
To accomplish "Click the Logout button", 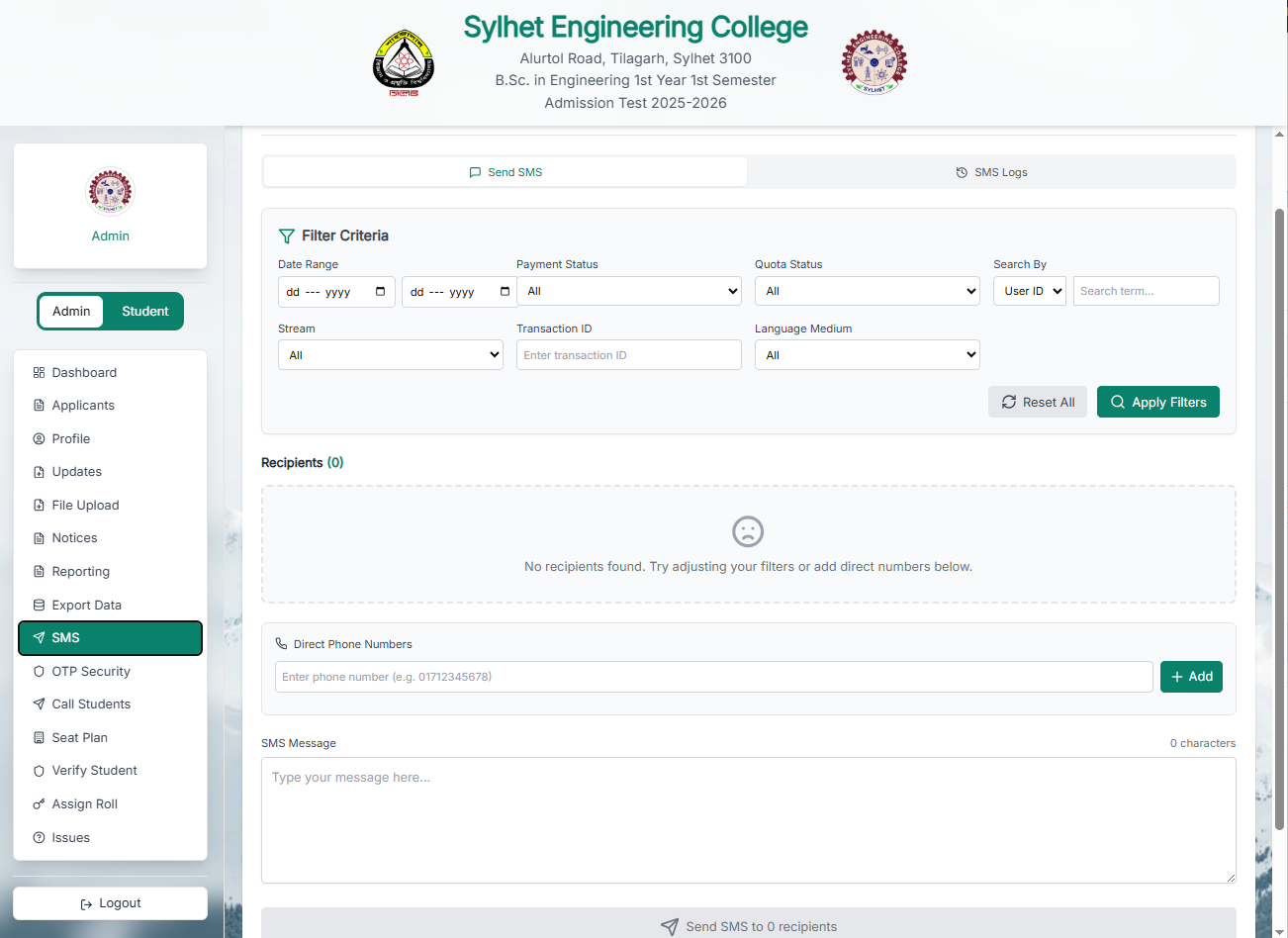I will click(x=110, y=903).
